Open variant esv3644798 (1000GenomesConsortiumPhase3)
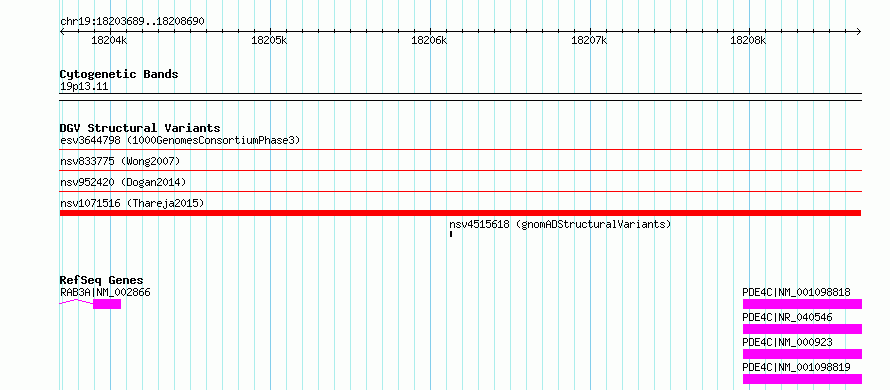Image resolution: width=890 pixels, height=390 pixels. point(180,140)
